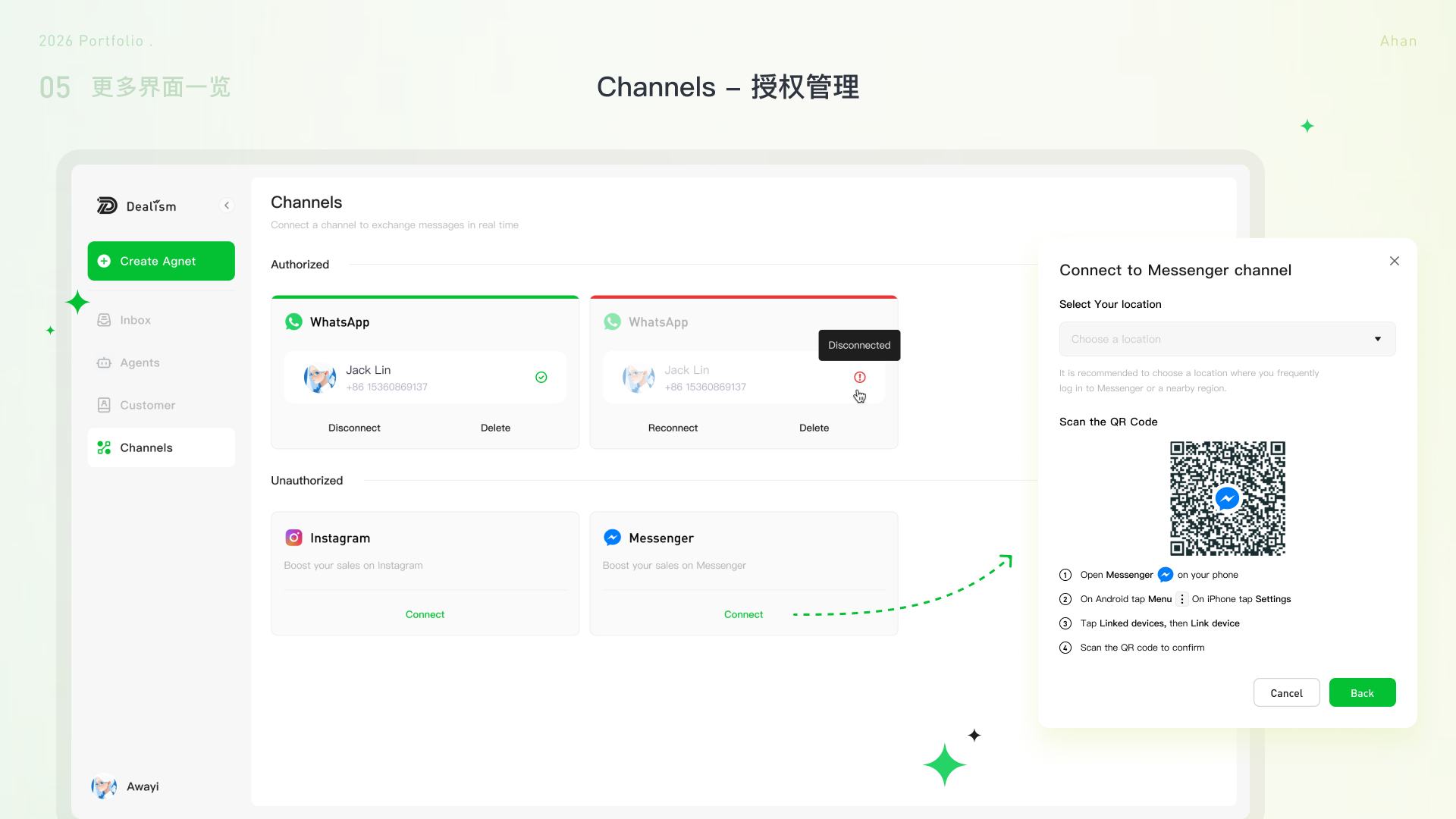The image size is (1456, 819).
Task: Click the Customer sidebar icon
Action: [x=104, y=405]
